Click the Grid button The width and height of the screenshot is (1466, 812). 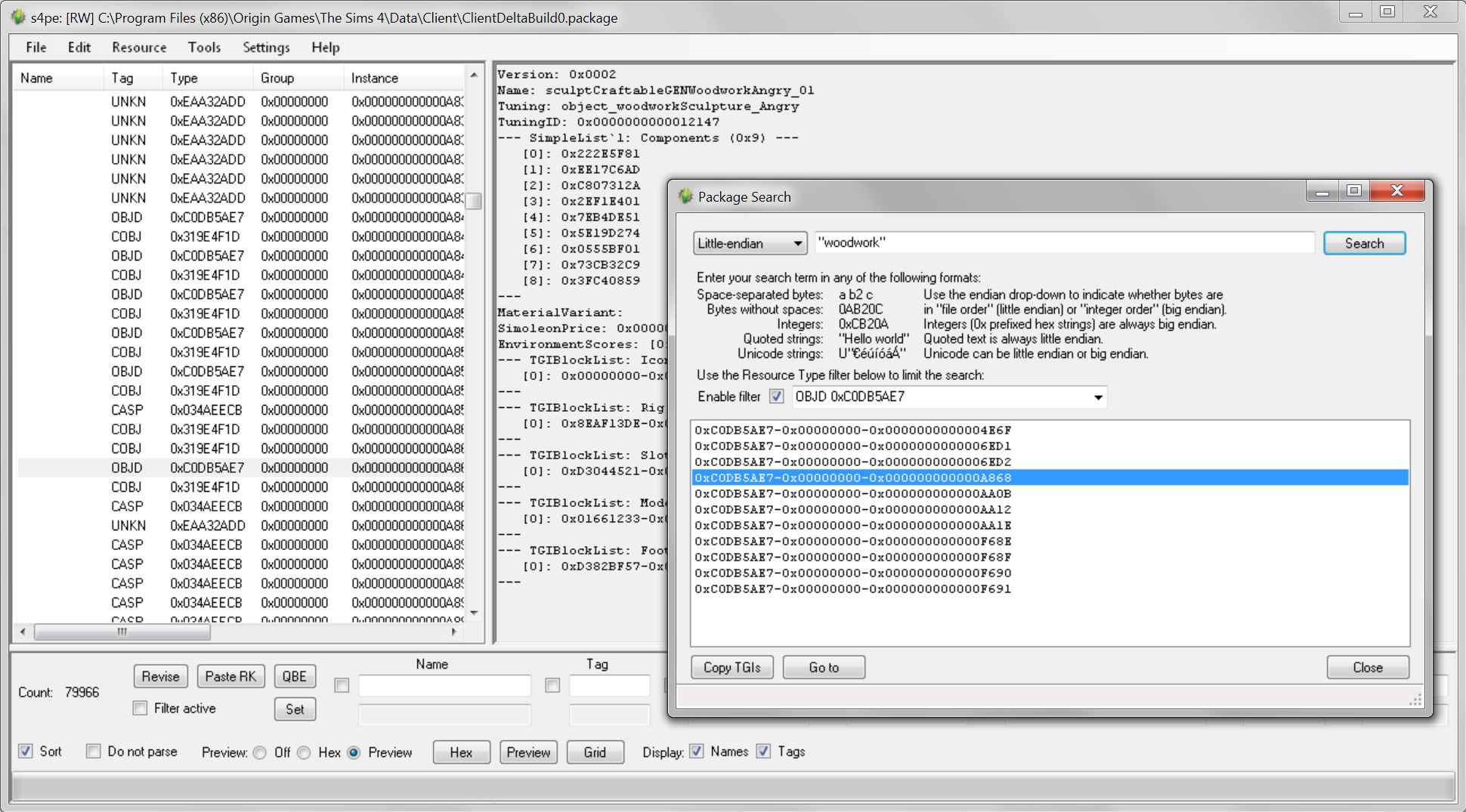[595, 752]
